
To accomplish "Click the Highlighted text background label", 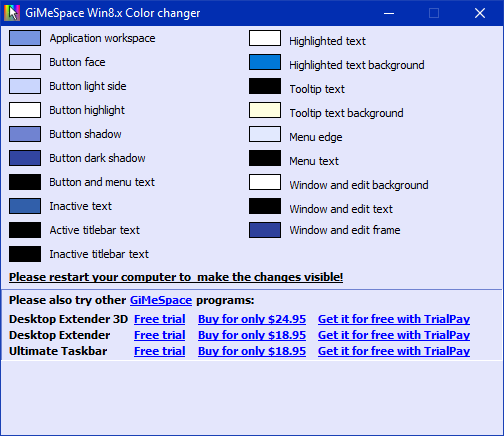I will (357, 65).
